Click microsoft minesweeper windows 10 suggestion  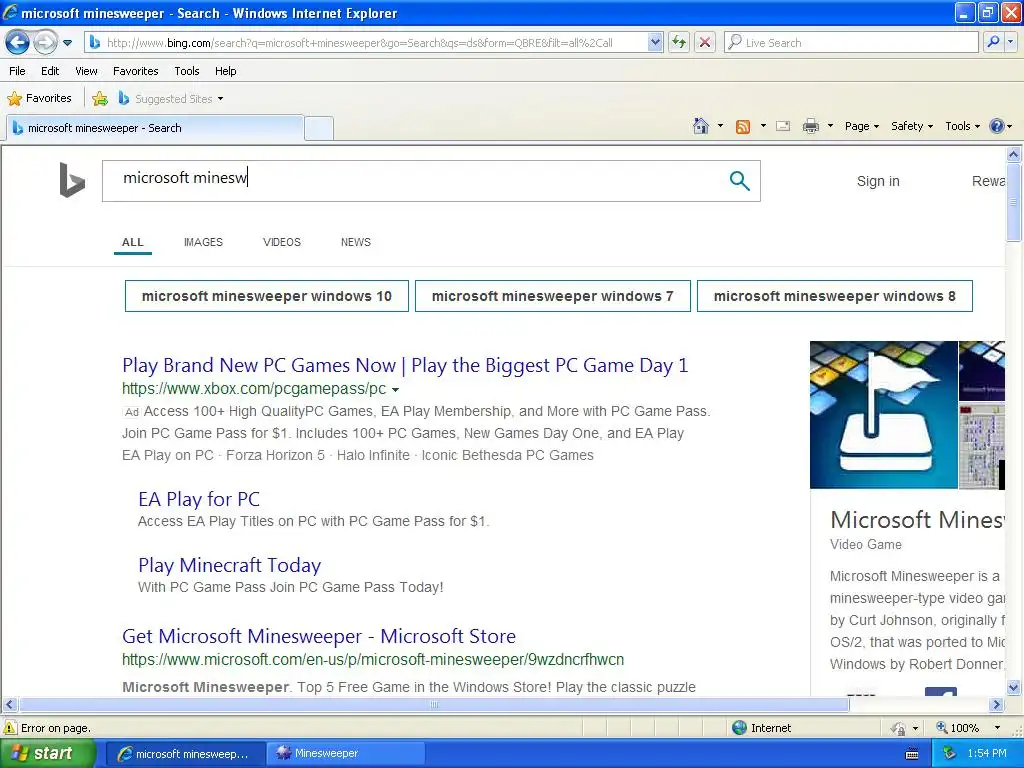tap(266, 296)
